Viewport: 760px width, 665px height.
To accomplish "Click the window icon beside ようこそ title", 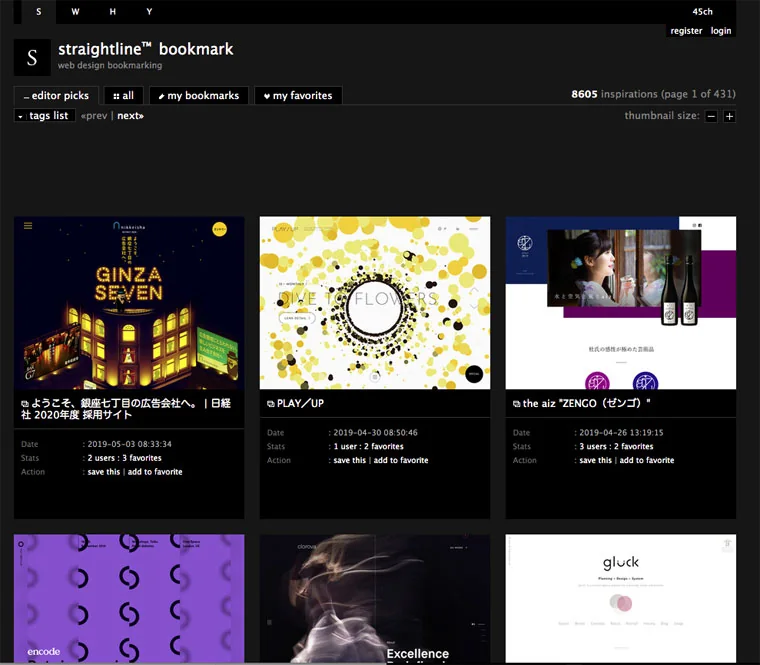I will (25, 404).
